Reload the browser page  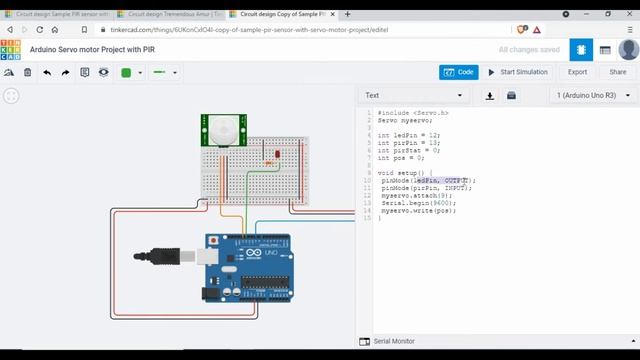point(40,30)
